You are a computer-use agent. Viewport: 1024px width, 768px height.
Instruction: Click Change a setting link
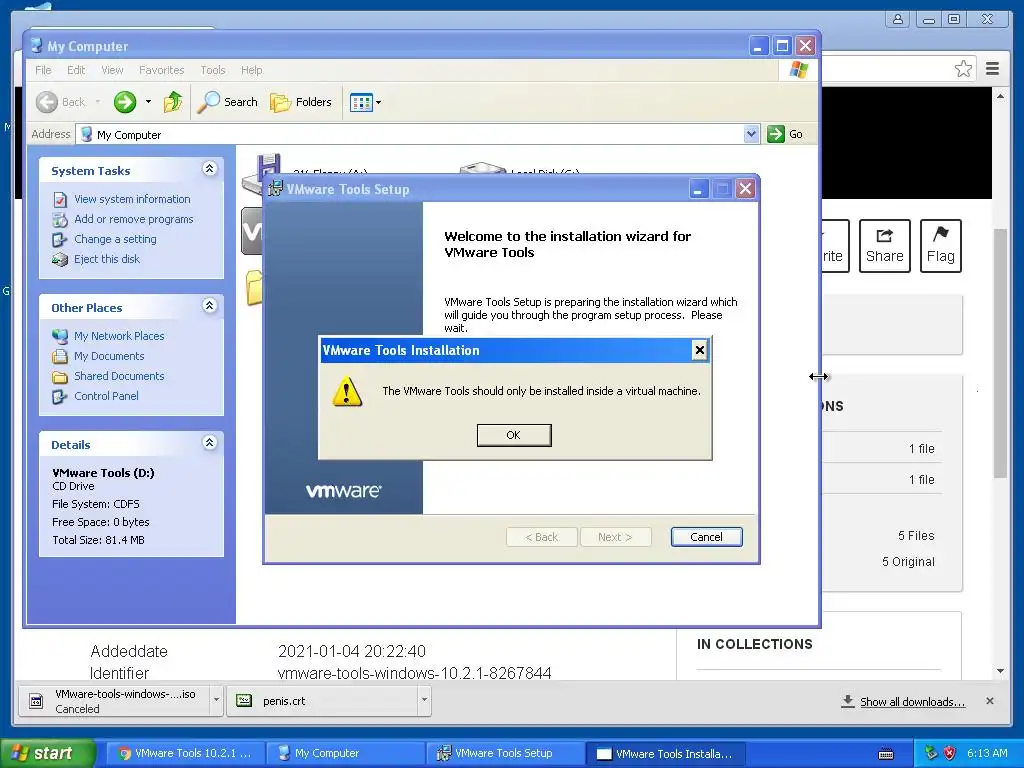tap(115, 239)
